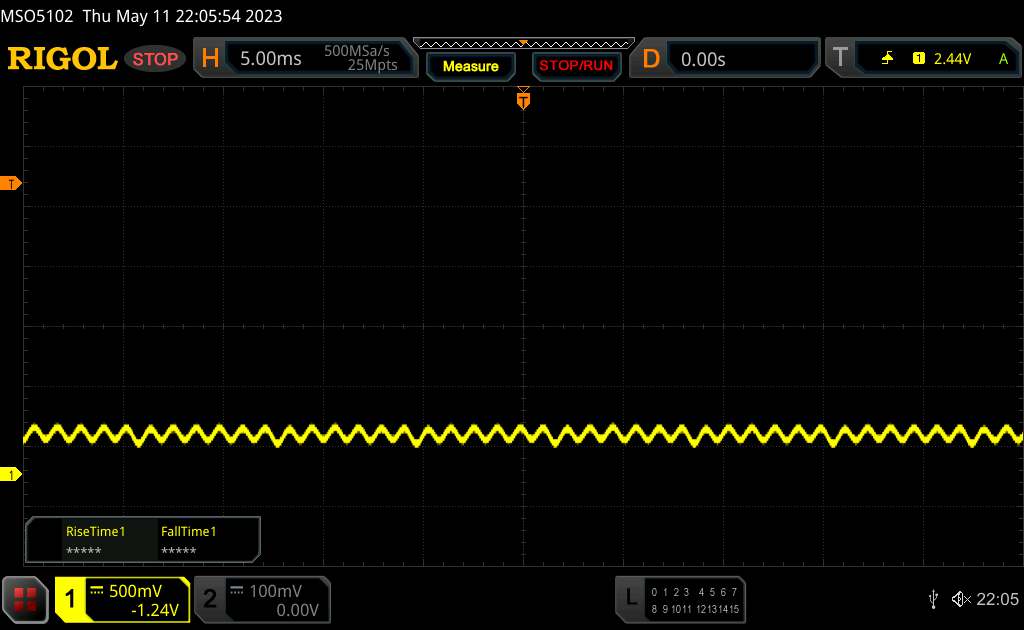The image size is (1024, 630).
Task: Click the trigger sweep mode A indicator
Action: [1004, 59]
